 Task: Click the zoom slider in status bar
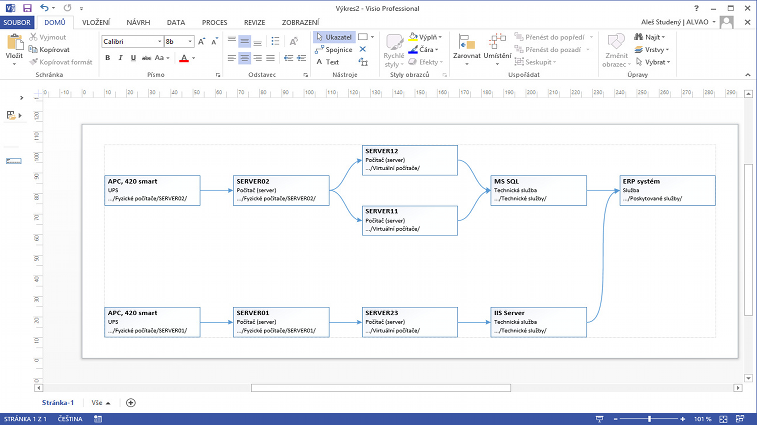(x=650, y=418)
